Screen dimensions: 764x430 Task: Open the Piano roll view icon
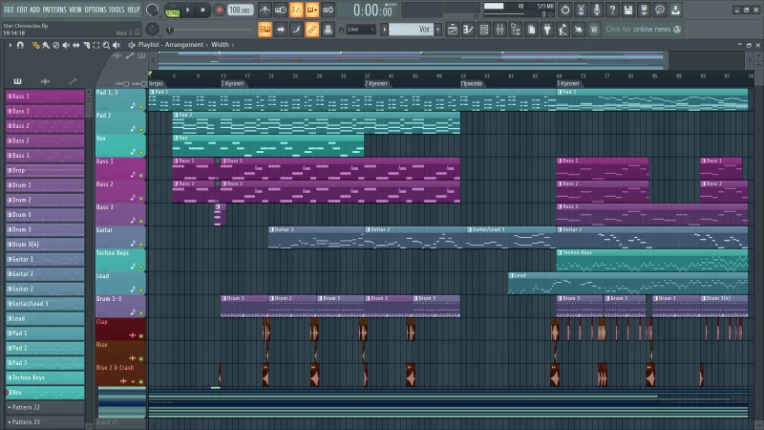pyautogui.click(x=468, y=30)
